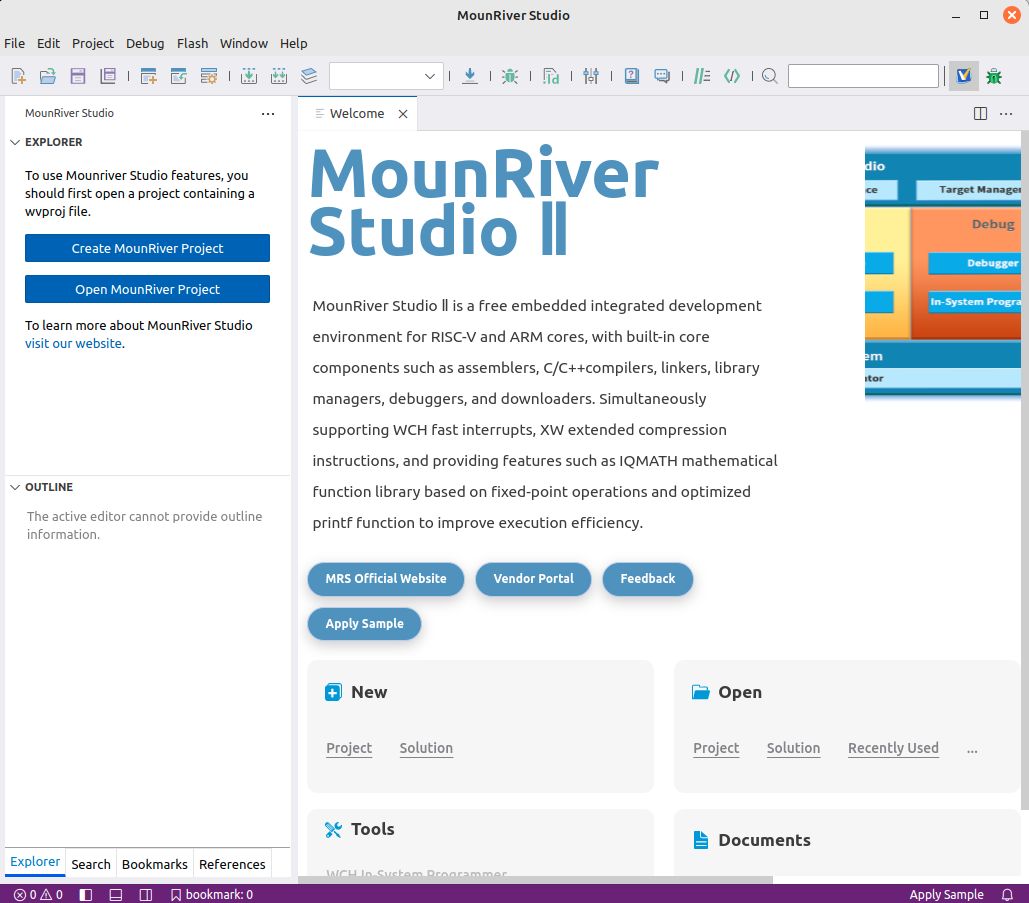Follow the 'visit our website' link
Screen dimensions: 1029x903
click(x=73, y=343)
